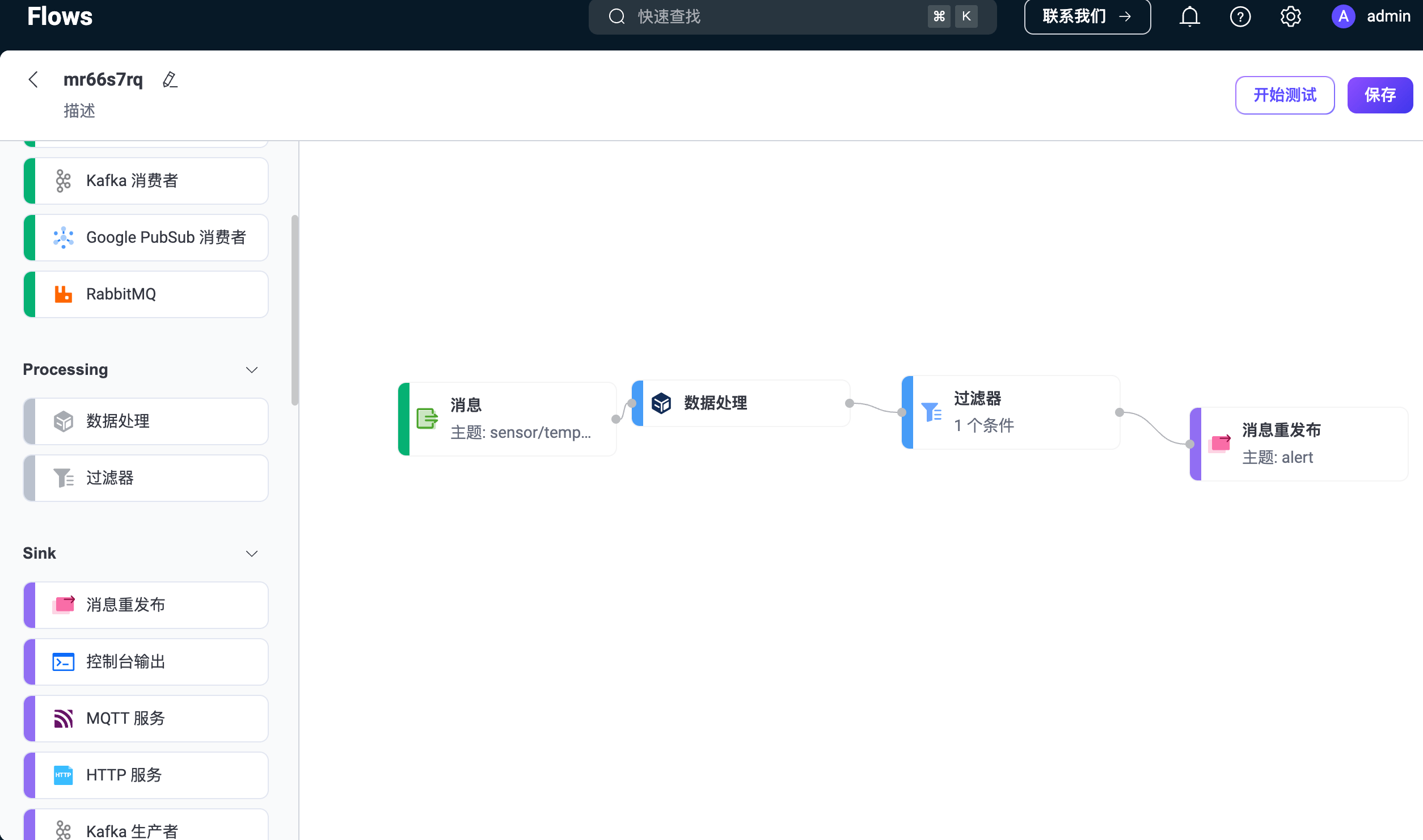Add a 消息重发布 sink node
This screenshot has height=840, width=1423.
click(x=145, y=605)
